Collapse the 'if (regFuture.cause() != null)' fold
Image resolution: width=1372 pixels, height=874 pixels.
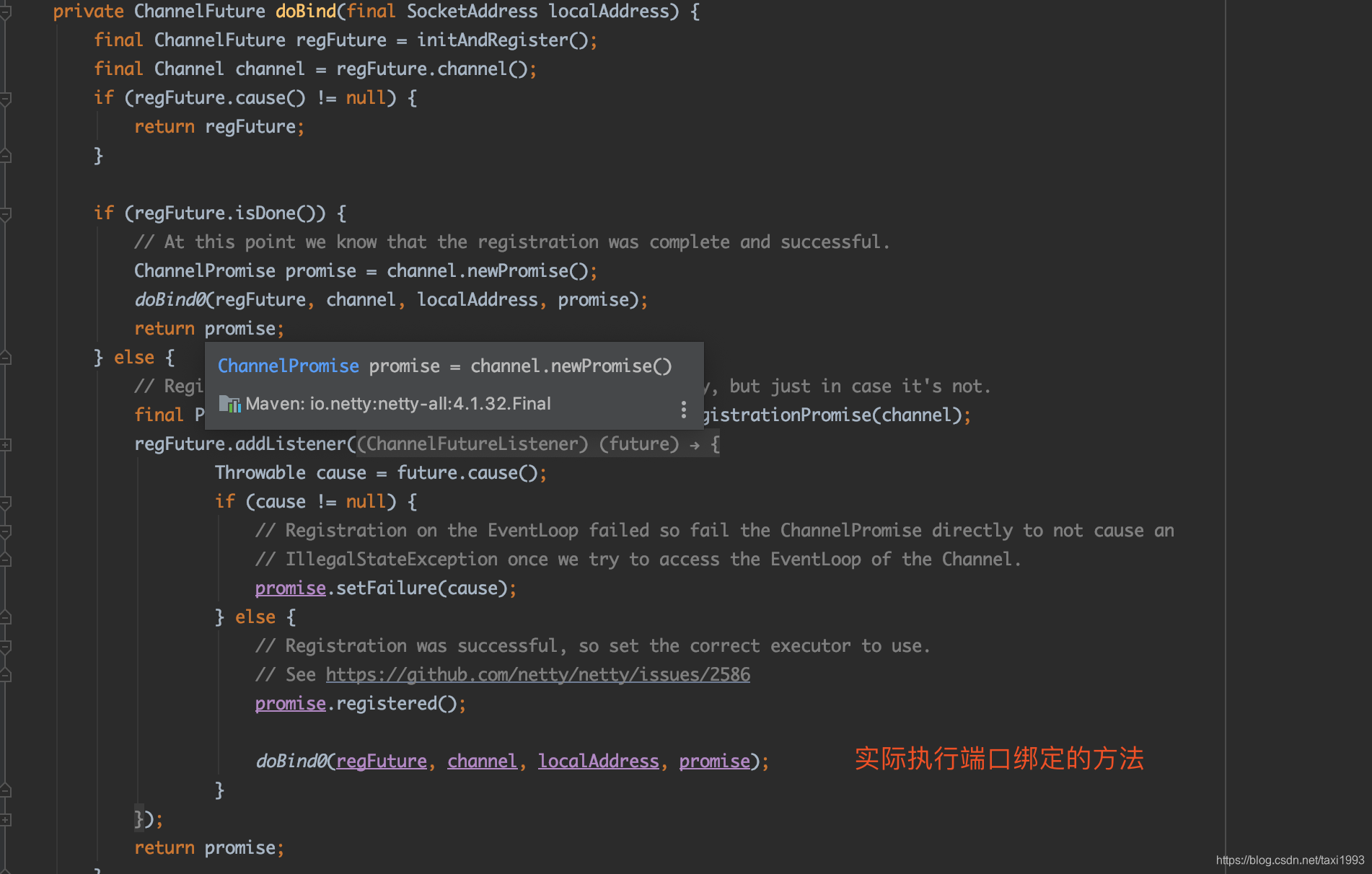5,99
